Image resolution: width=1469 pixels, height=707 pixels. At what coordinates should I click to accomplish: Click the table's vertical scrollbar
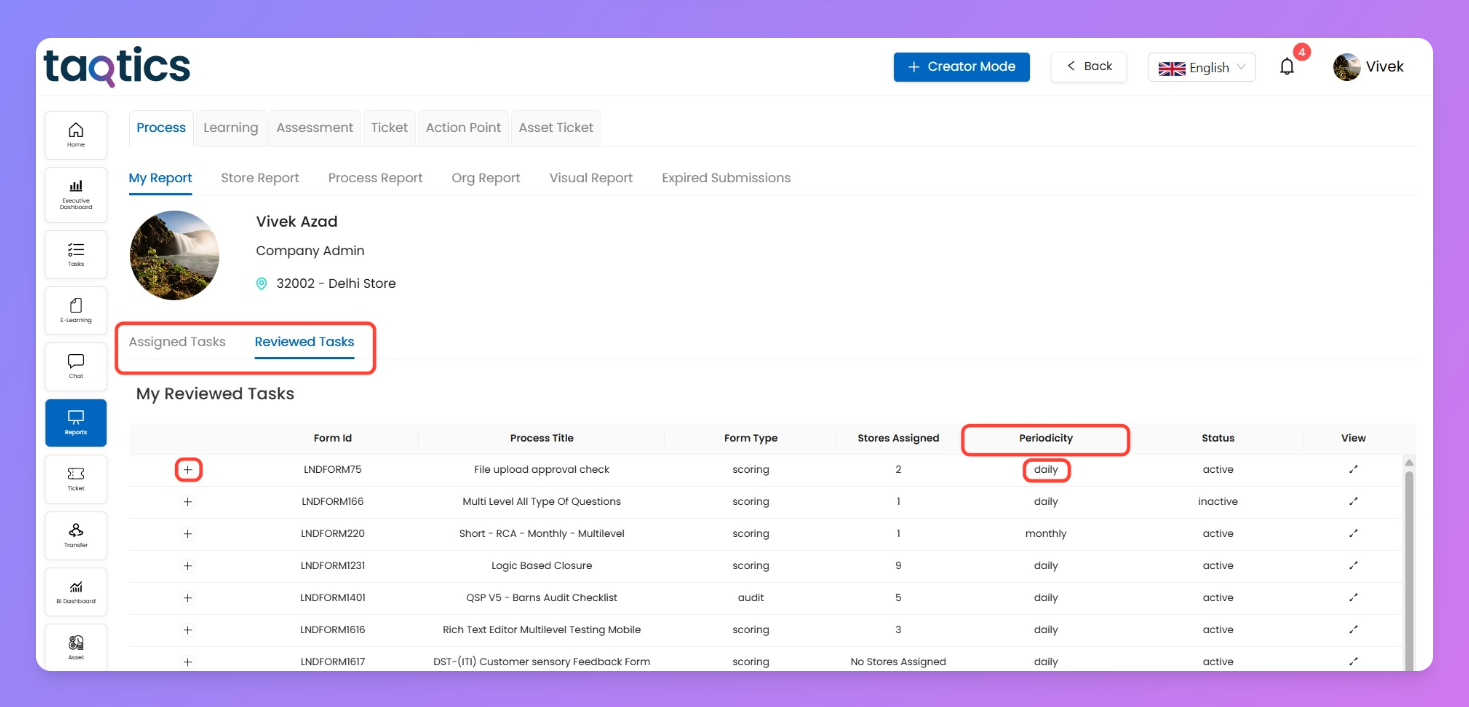tap(1409, 560)
